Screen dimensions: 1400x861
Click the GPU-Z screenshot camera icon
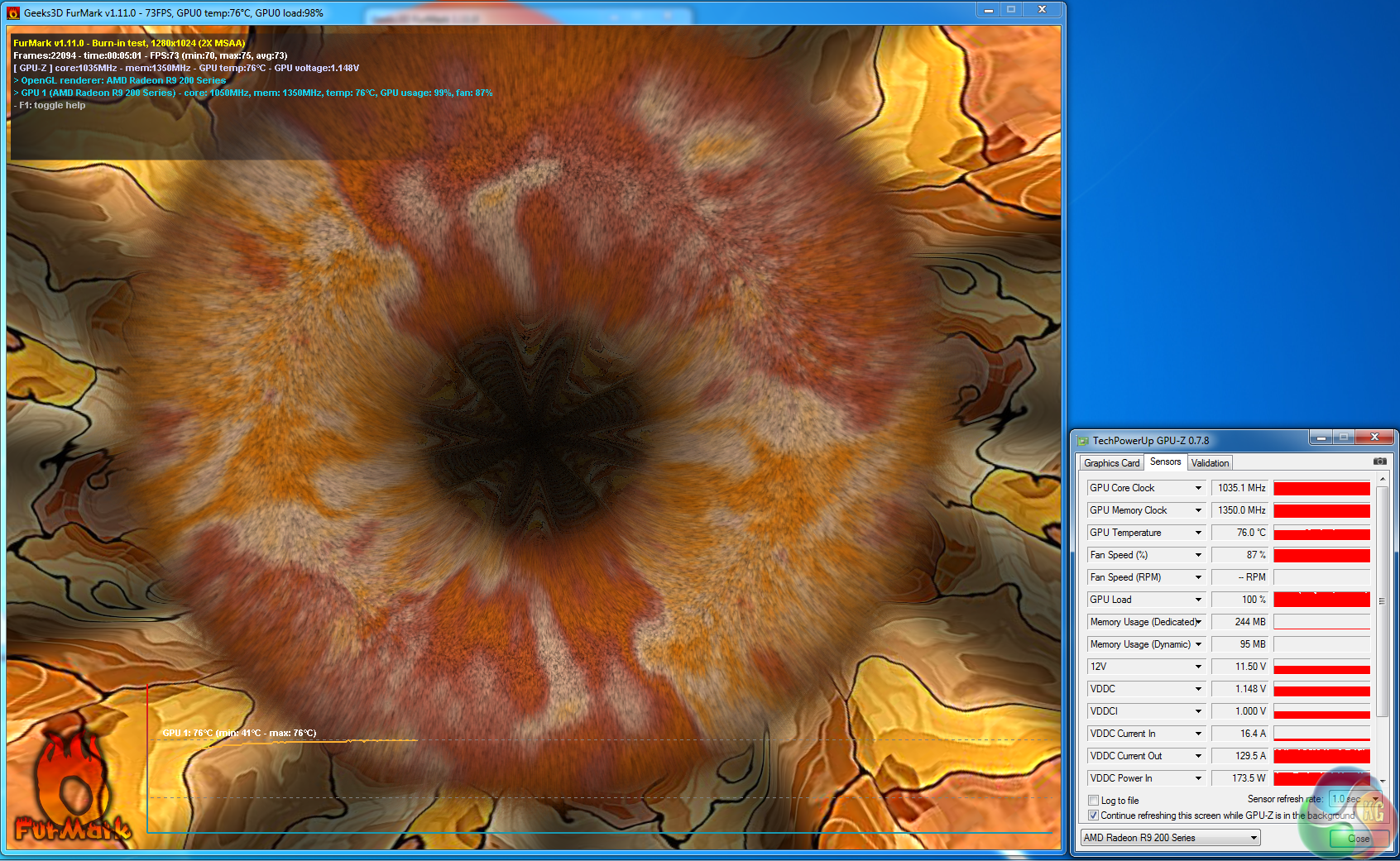tap(1380, 462)
